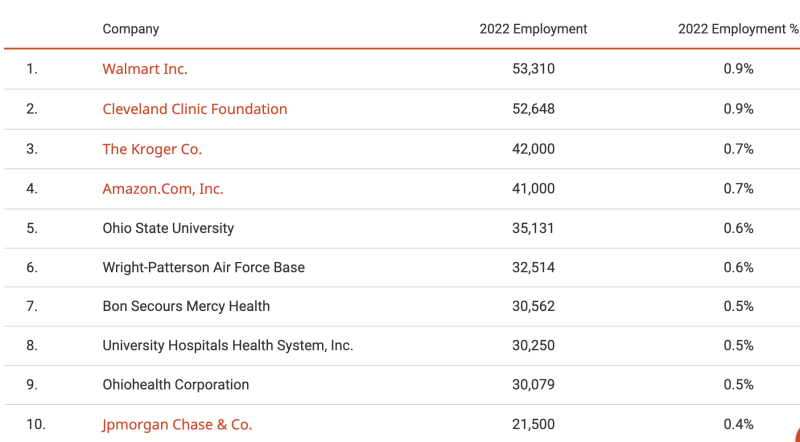Image resolution: width=800 pixels, height=442 pixels.
Task: Open the Cleveland Clinic Foundation link
Action: pyautogui.click(x=195, y=109)
